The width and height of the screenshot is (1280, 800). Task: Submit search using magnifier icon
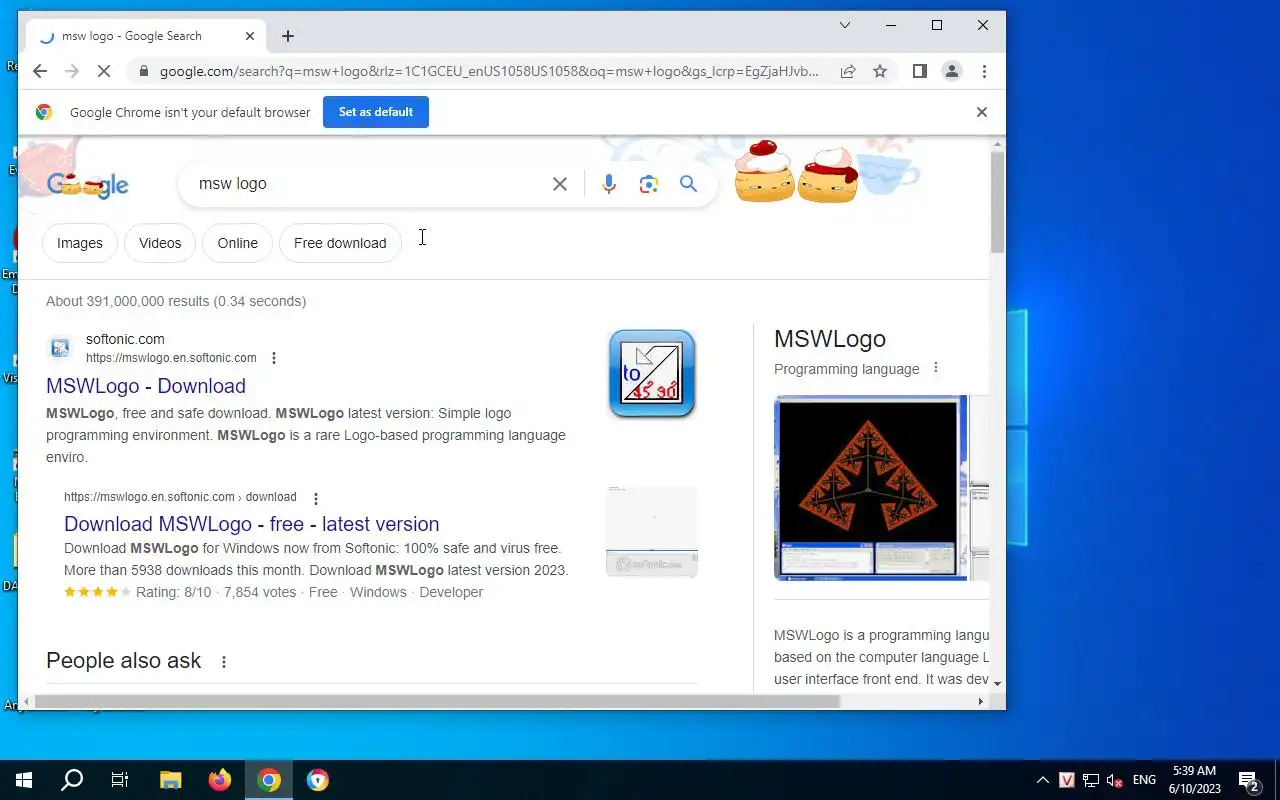pos(688,184)
